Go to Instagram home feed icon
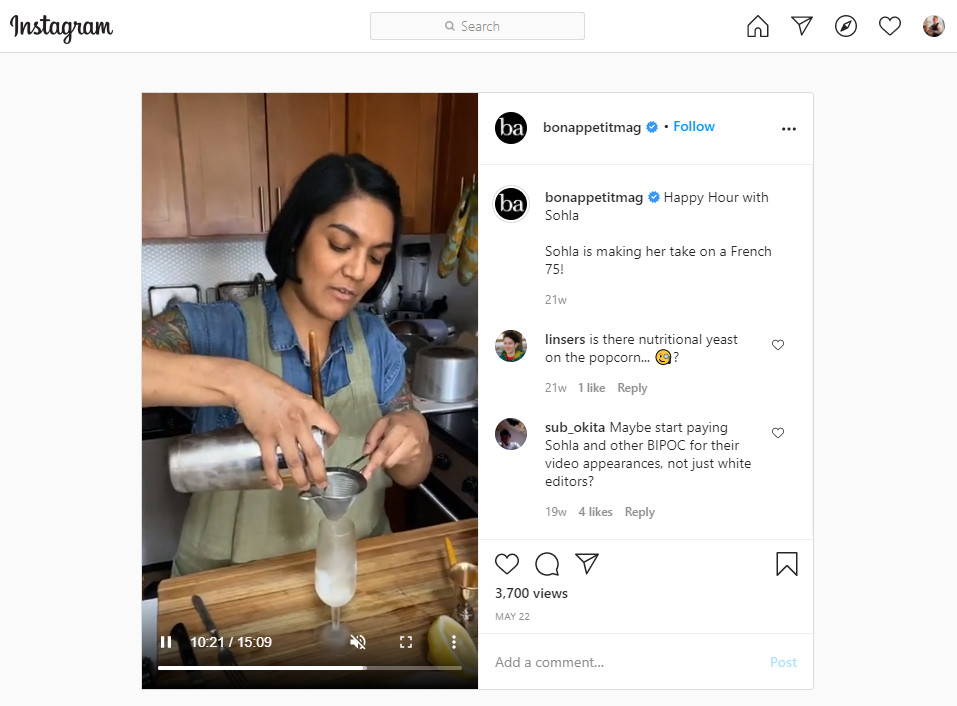 coord(757,26)
